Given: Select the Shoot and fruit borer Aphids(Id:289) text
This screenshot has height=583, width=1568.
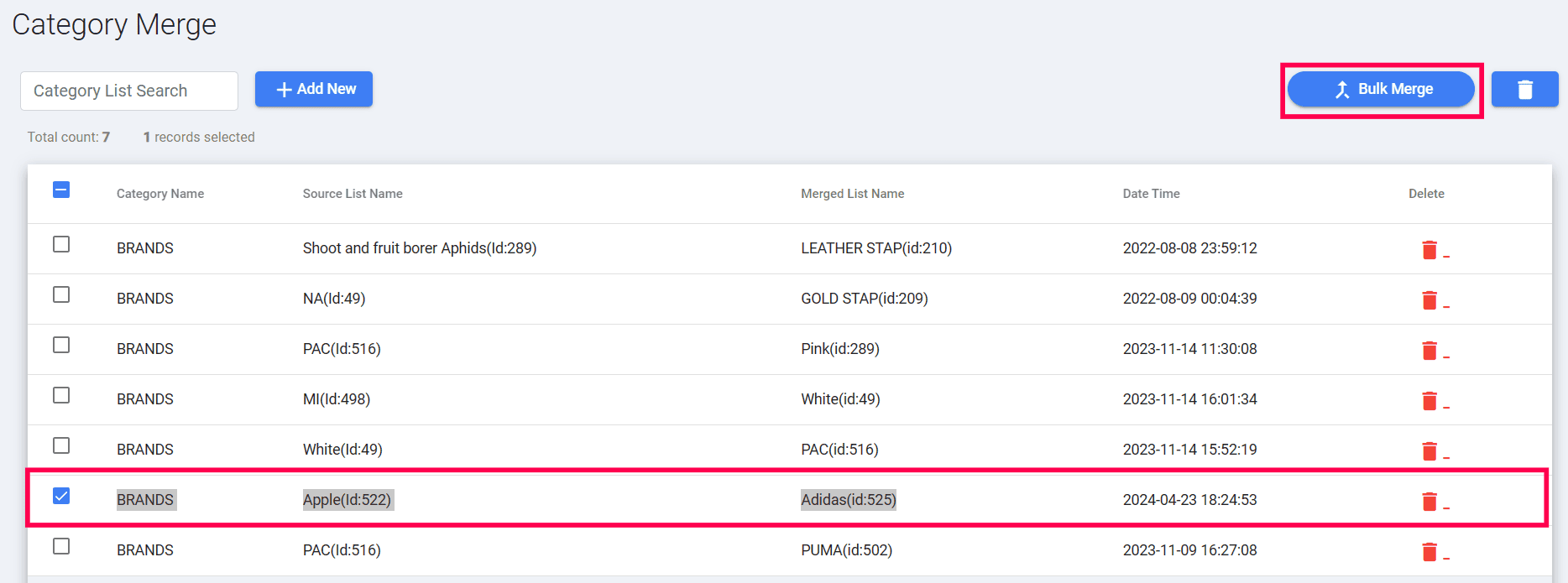Looking at the screenshot, I should [x=420, y=248].
